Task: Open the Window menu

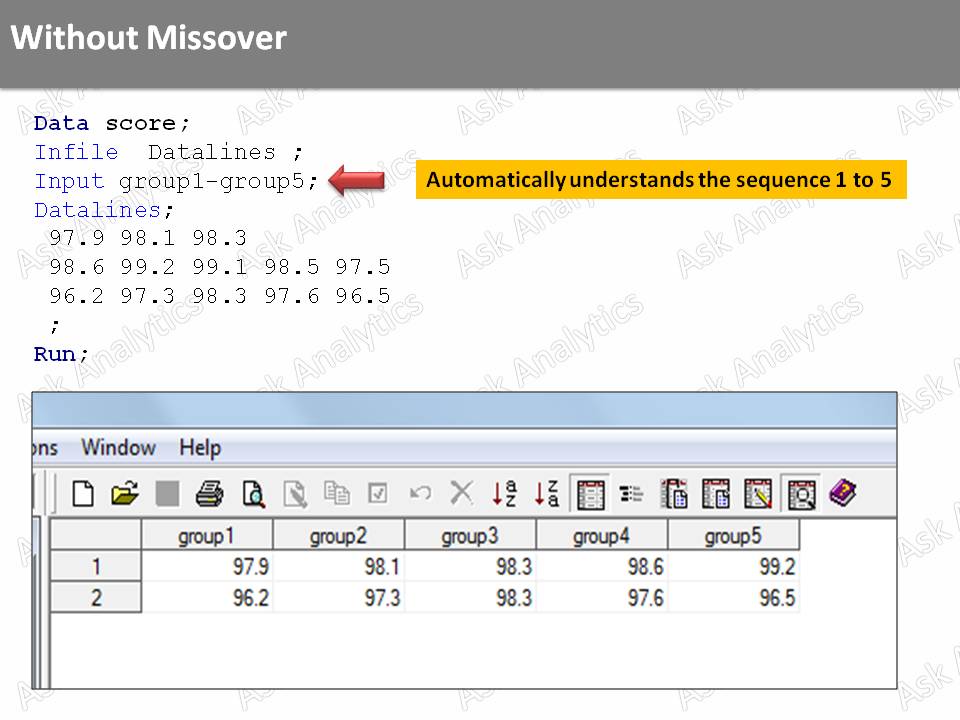Action: click(x=119, y=448)
